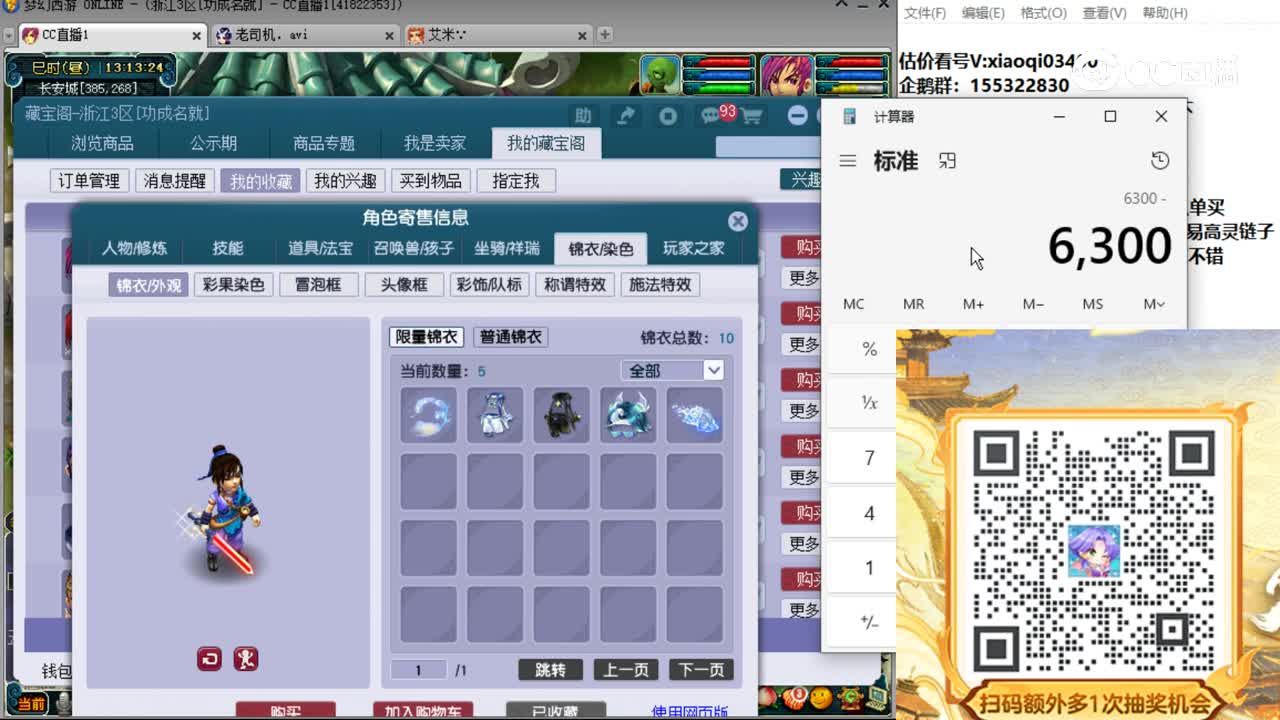This screenshot has height=720, width=1280.
Task: Click the 助 help icon in the 藏宝阁 header
Action: 583,116
